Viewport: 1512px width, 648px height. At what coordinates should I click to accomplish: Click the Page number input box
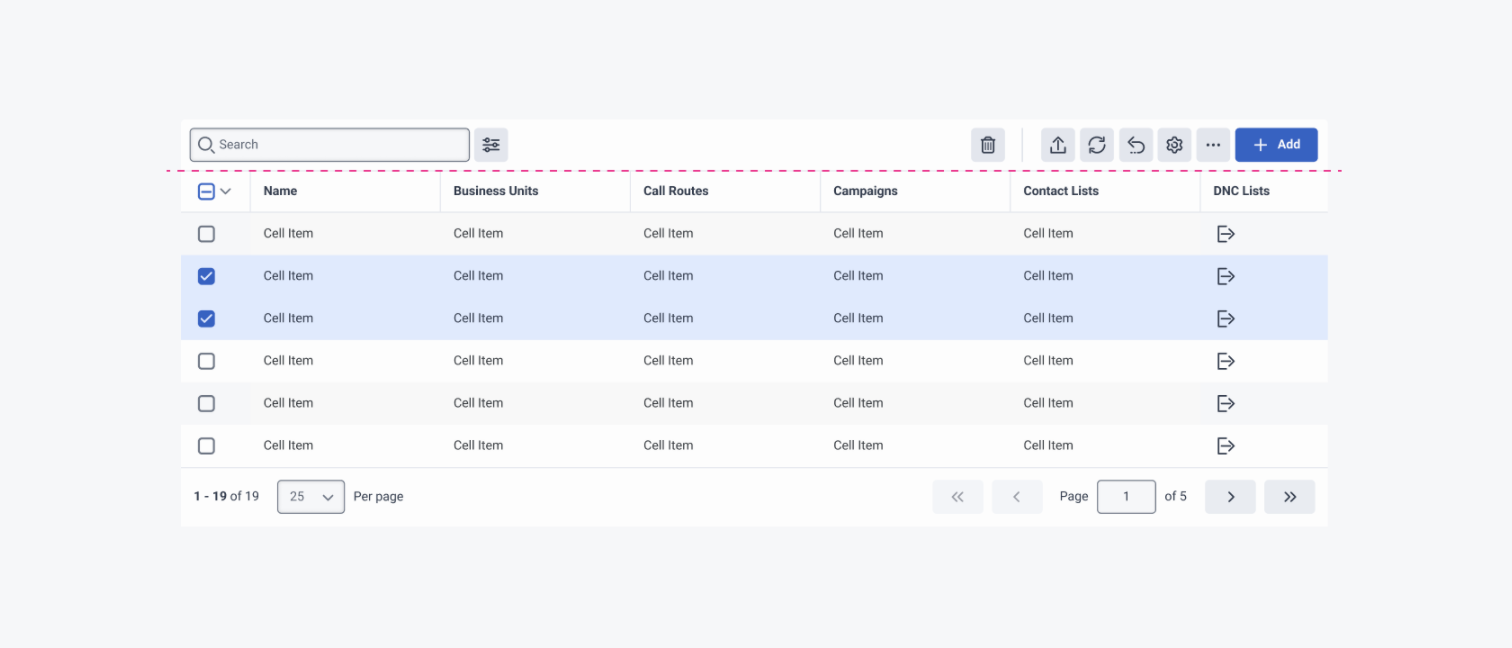point(1126,497)
